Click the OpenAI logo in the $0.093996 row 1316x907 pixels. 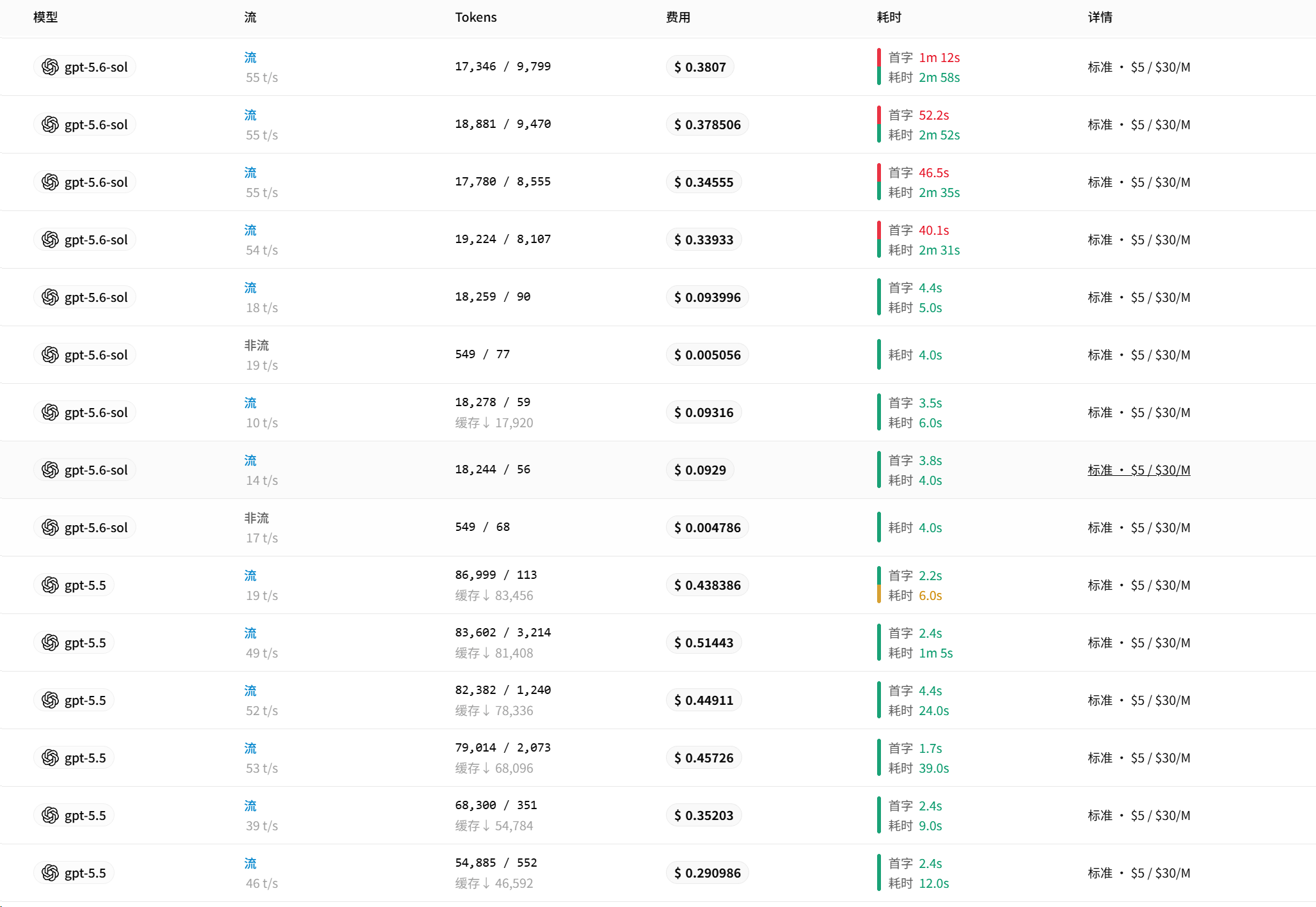click(x=50, y=297)
